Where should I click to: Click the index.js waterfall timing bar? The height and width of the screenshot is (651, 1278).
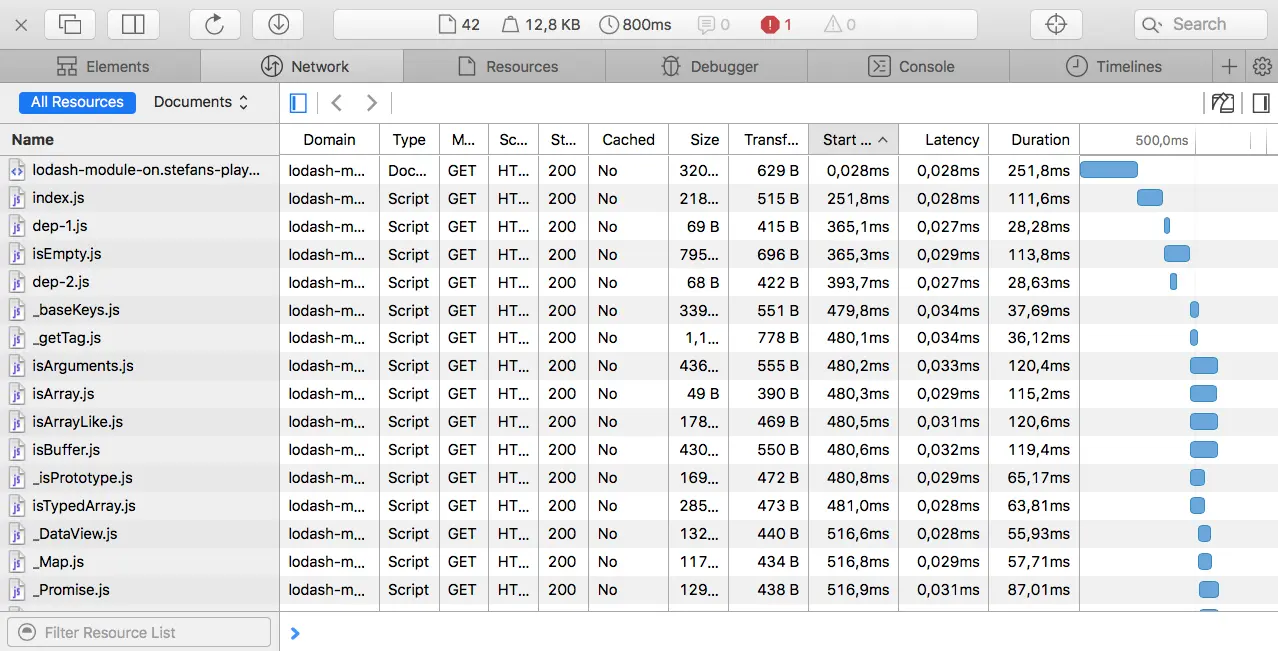pyautogui.click(x=1150, y=198)
